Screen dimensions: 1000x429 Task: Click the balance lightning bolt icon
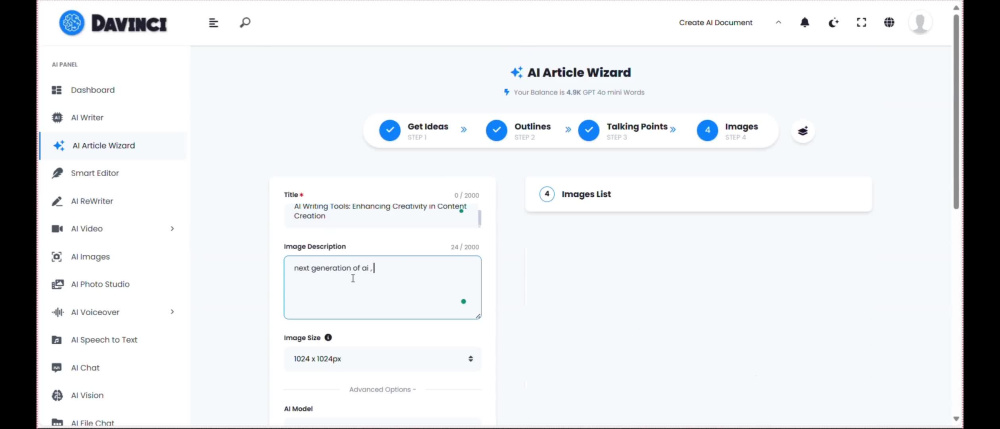[507, 92]
